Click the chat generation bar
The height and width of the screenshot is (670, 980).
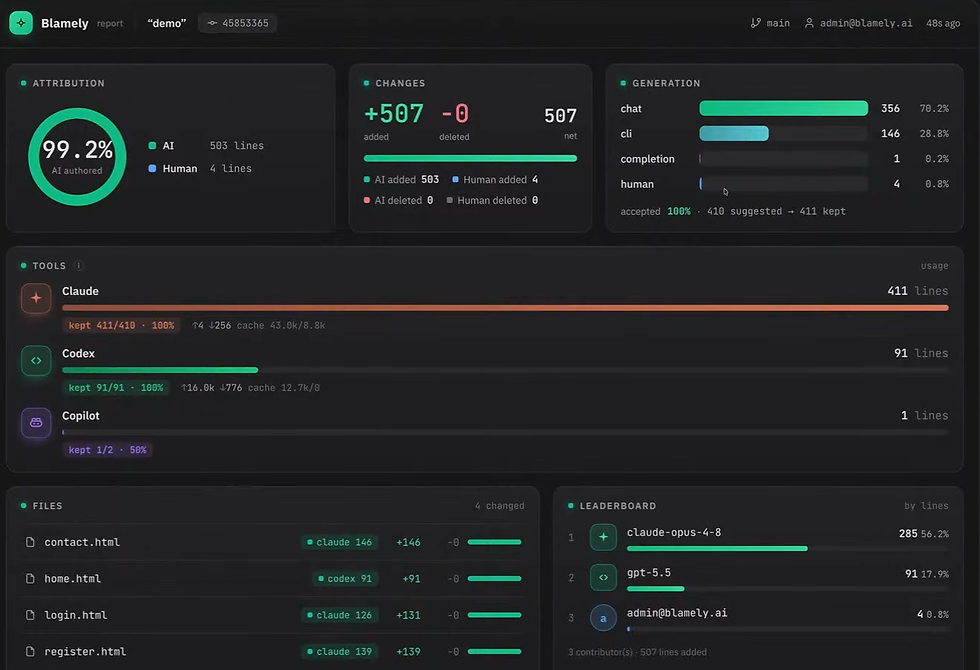coord(783,109)
